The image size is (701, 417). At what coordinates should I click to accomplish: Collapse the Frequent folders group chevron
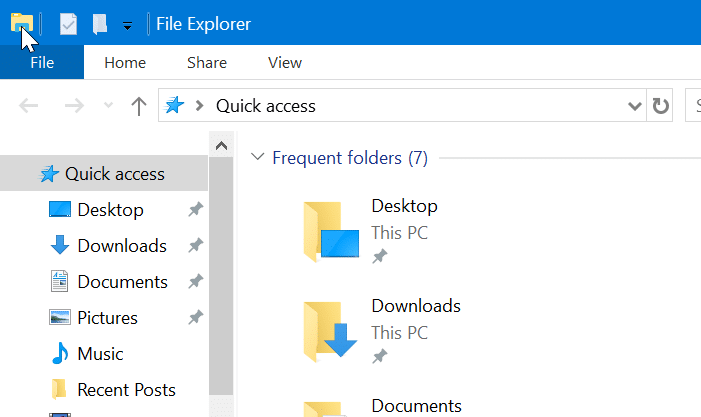(x=258, y=157)
